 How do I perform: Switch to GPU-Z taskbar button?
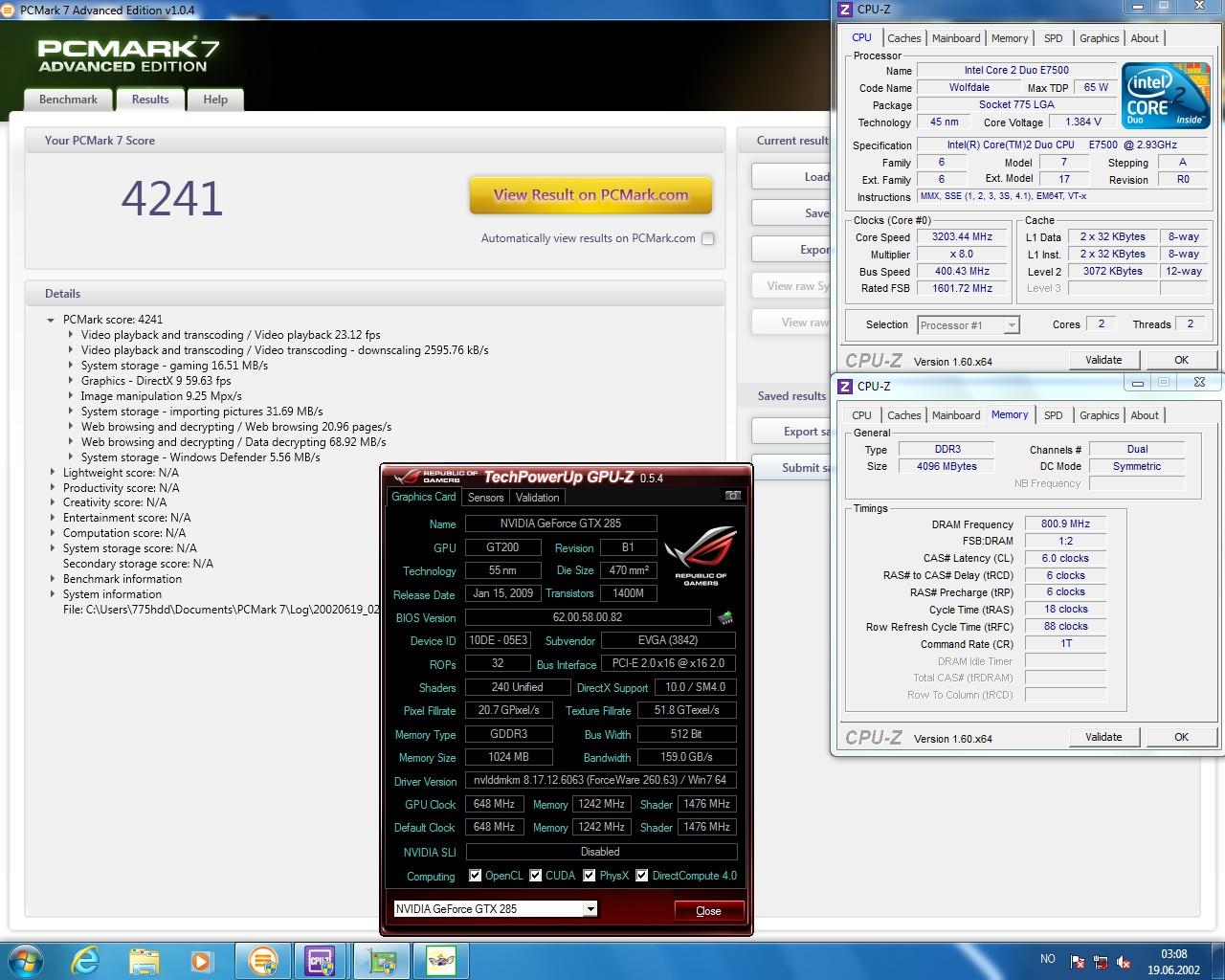[x=381, y=960]
